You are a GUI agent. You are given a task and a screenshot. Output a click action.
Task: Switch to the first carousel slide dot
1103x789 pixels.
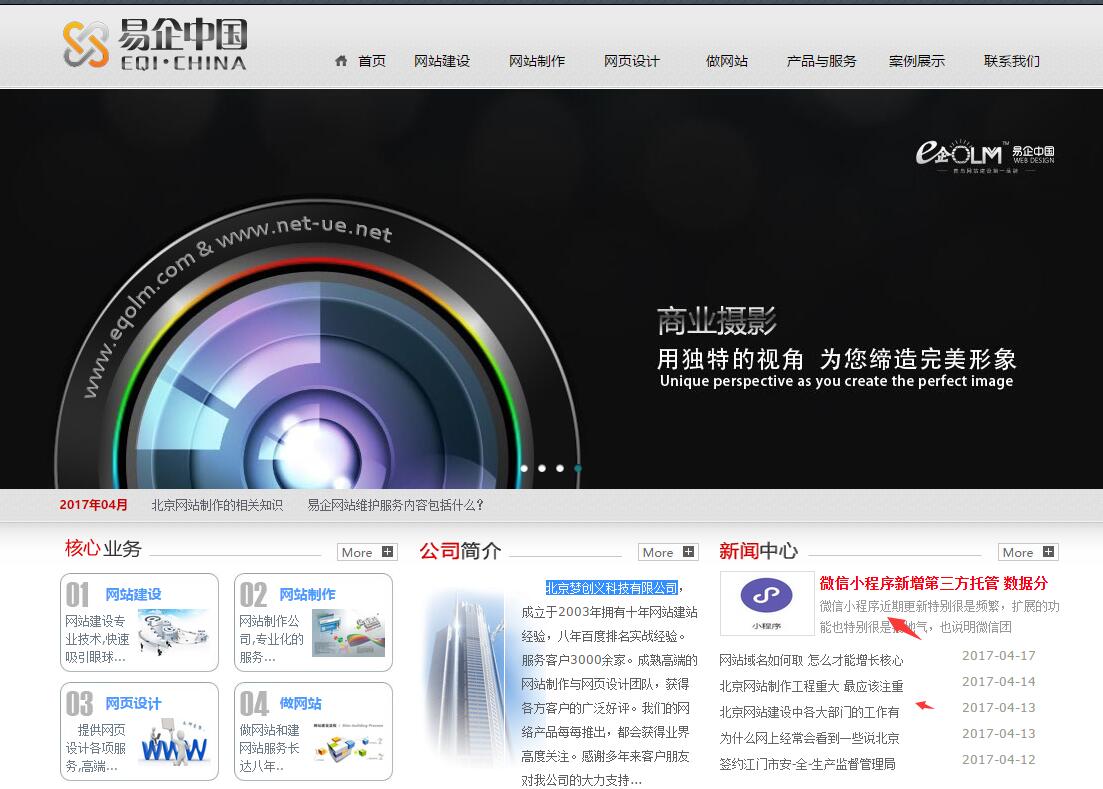[524, 468]
